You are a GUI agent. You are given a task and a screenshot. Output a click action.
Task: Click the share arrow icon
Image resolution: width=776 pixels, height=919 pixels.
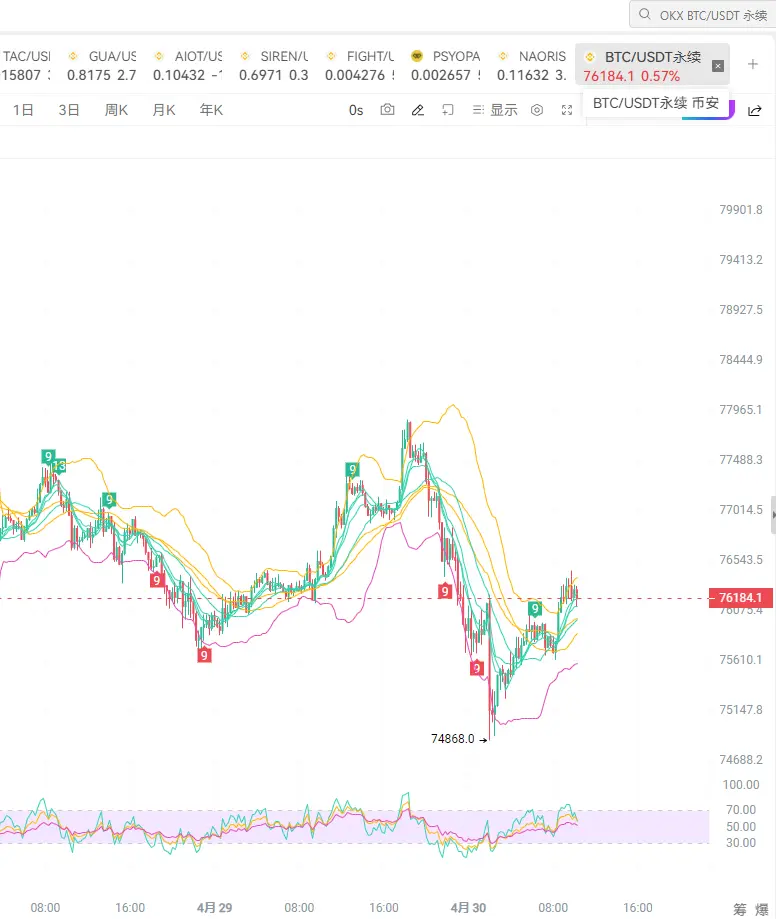(755, 111)
